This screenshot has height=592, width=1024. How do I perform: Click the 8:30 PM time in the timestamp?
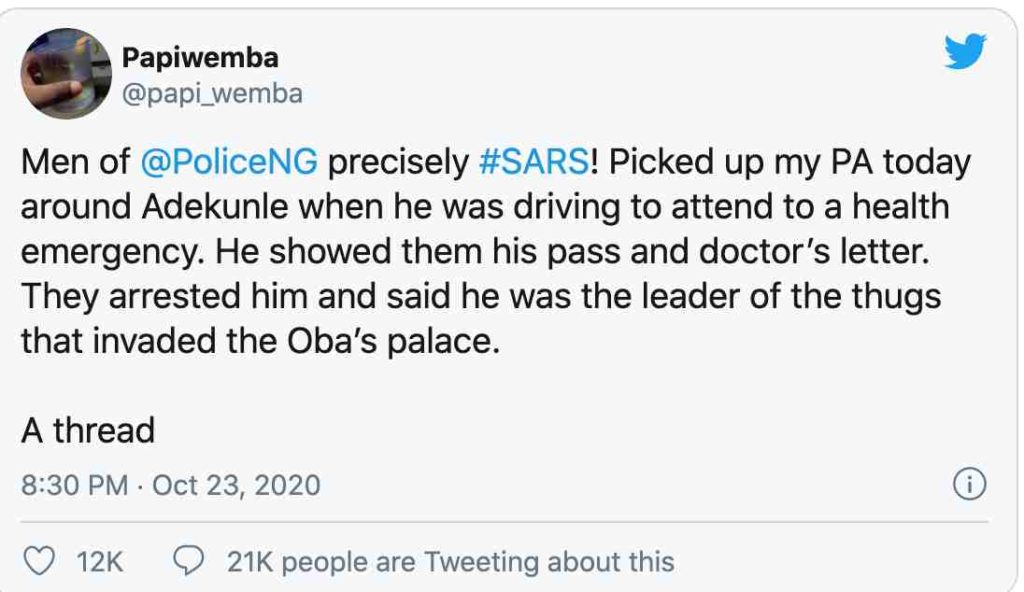[x=74, y=486]
